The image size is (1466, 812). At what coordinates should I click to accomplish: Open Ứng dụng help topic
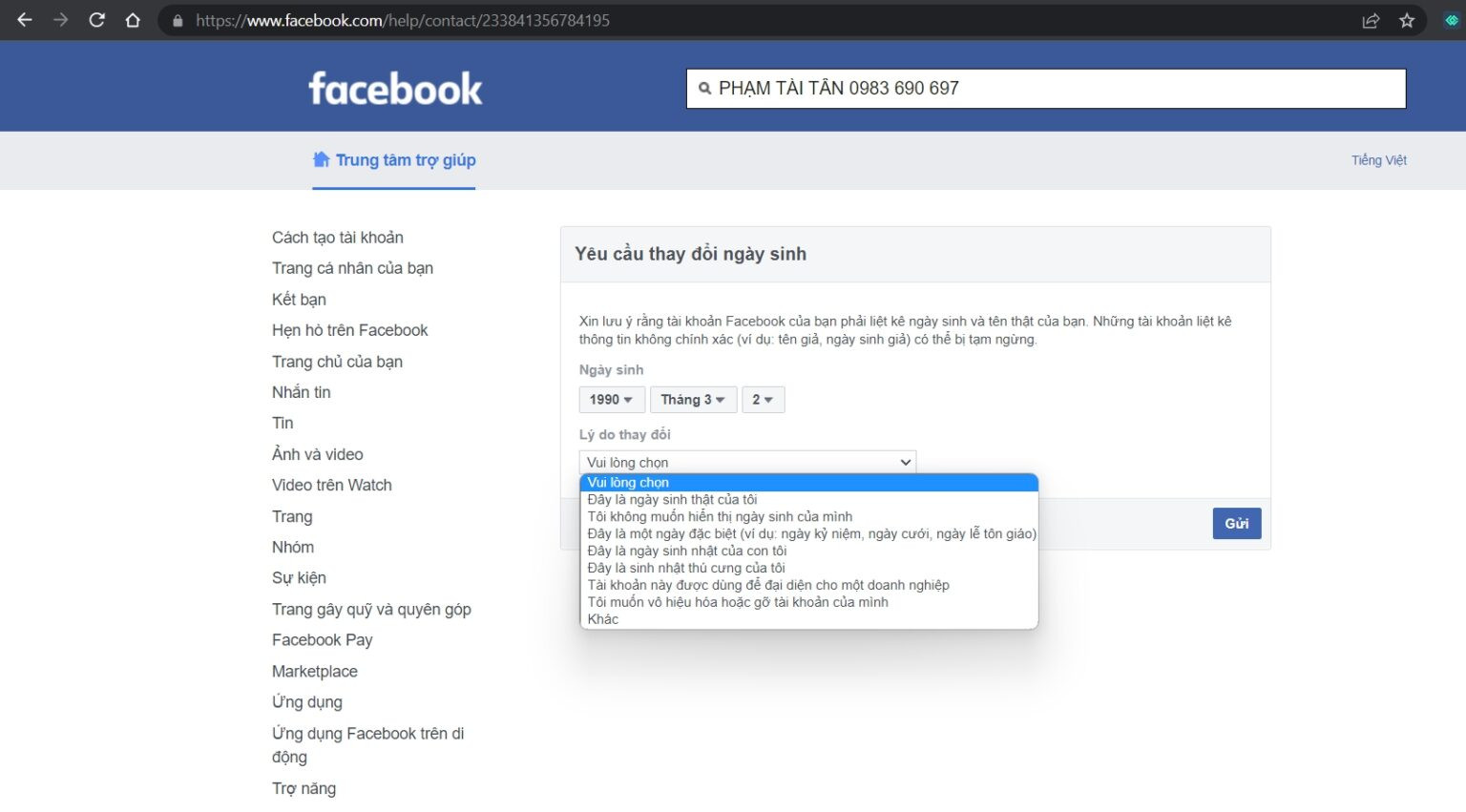(x=307, y=702)
